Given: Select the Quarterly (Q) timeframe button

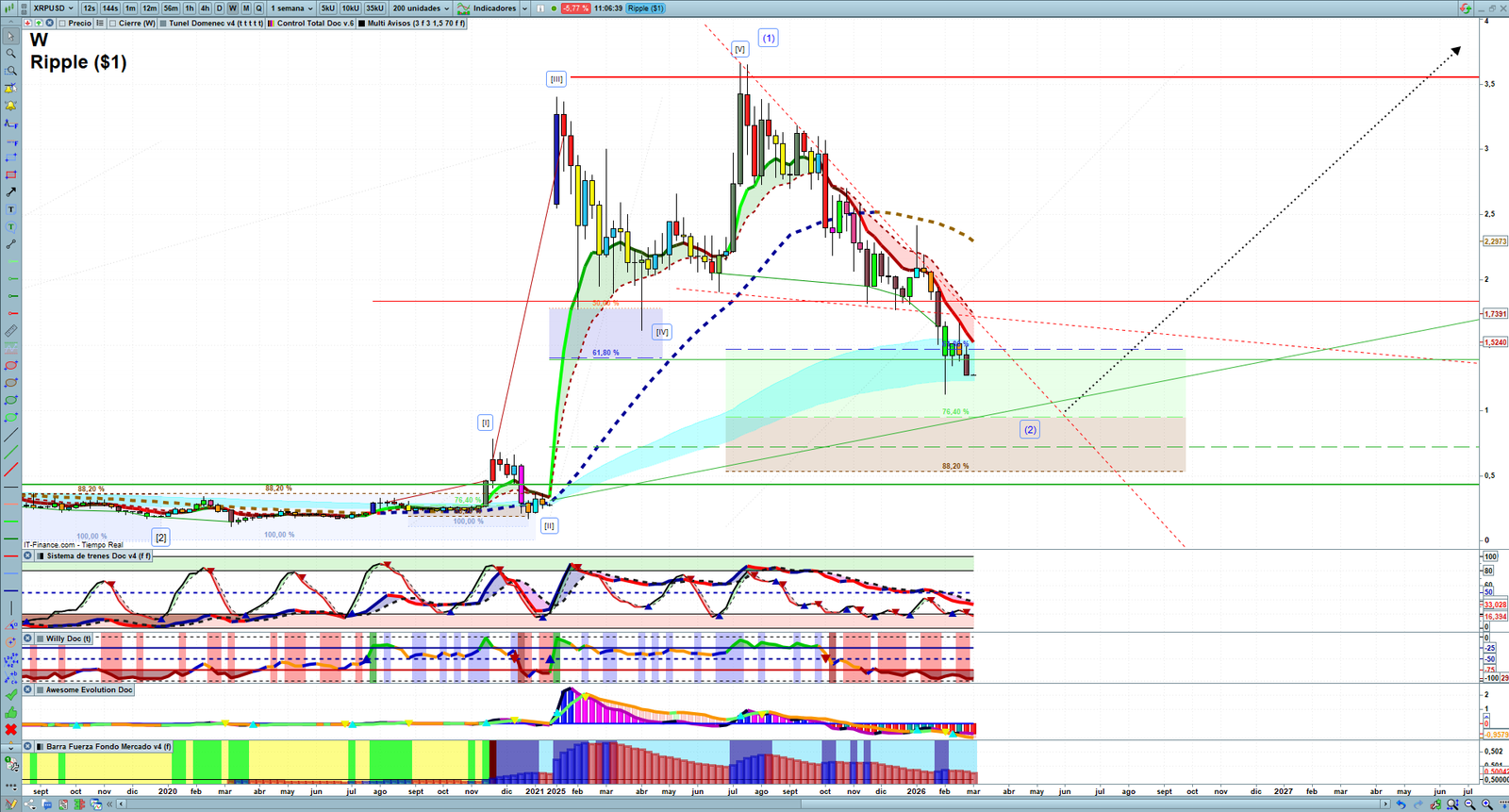Looking at the screenshot, I should tap(258, 8).
